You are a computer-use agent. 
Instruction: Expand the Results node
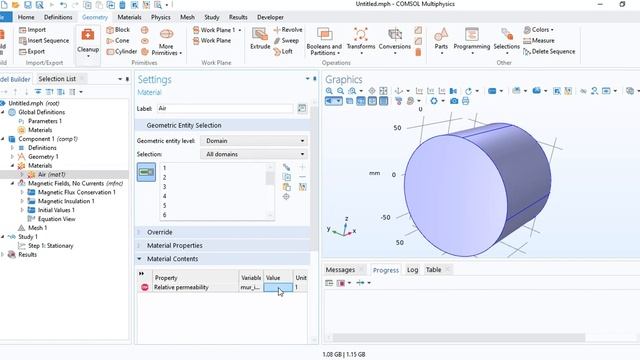[3, 255]
